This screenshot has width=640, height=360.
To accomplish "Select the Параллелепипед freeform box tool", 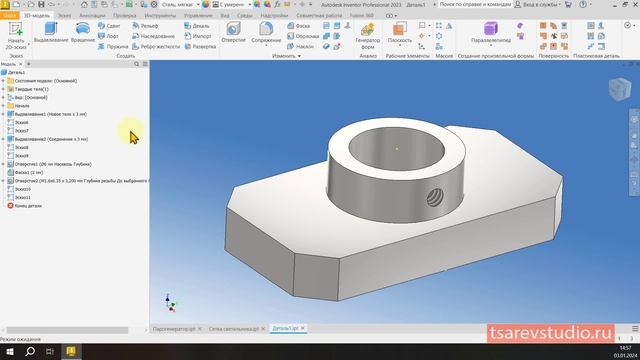I will 491,33.
